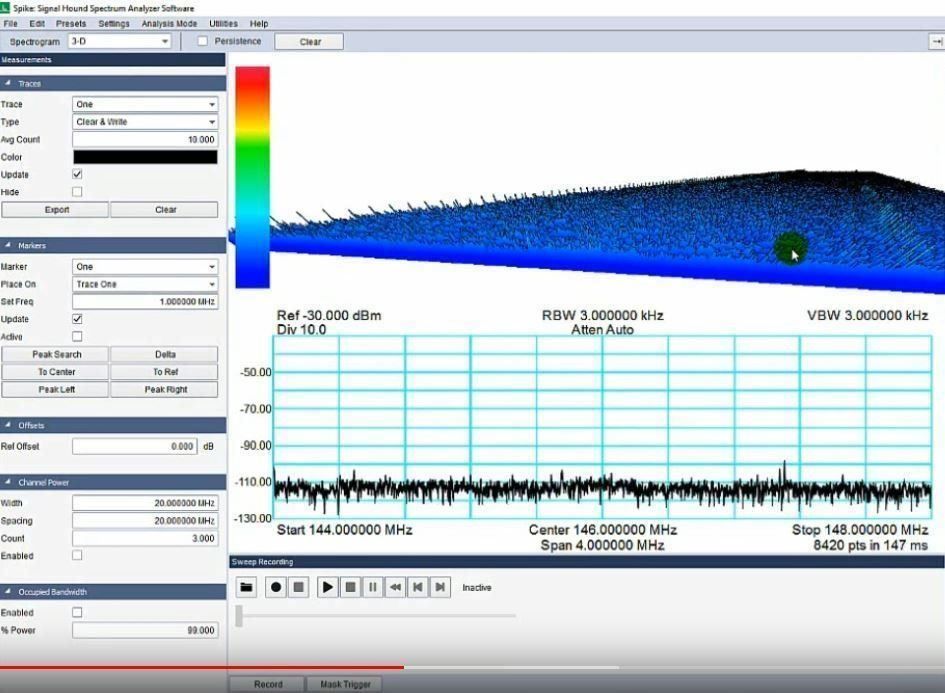Play the sweep recording
The image size is (945, 693).
click(327, 587)
